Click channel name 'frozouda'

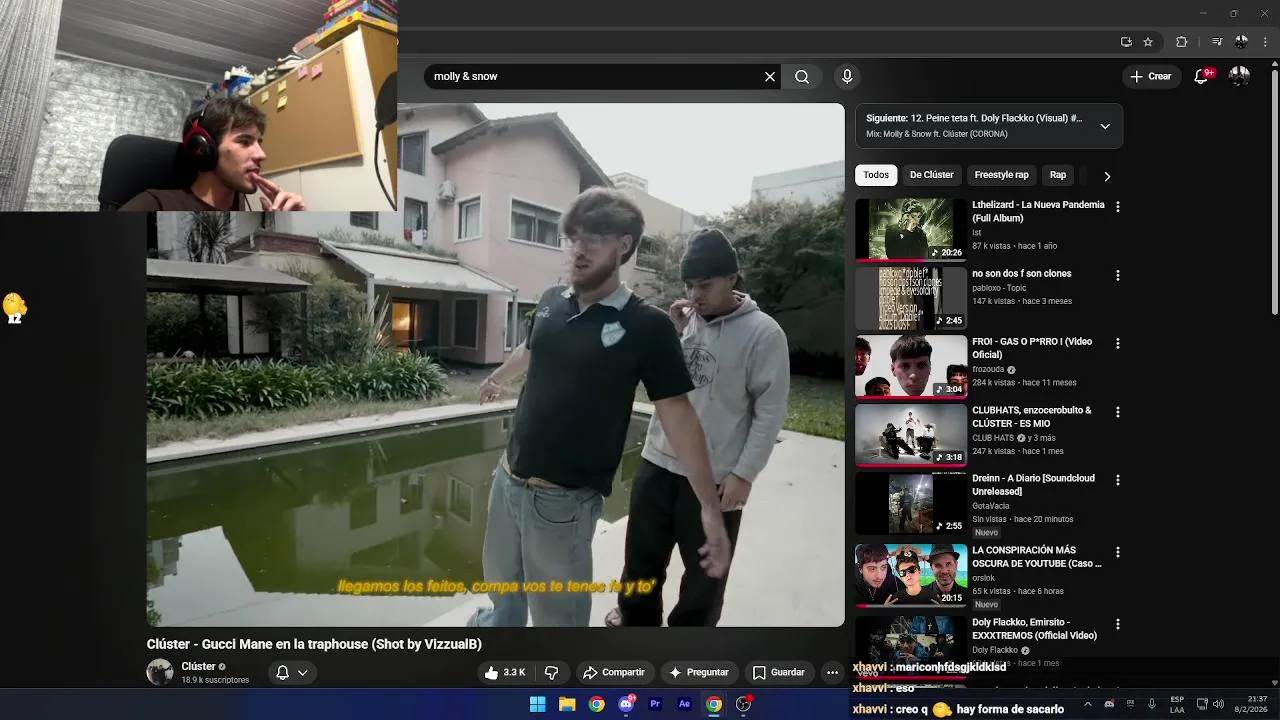click(987, 369)
